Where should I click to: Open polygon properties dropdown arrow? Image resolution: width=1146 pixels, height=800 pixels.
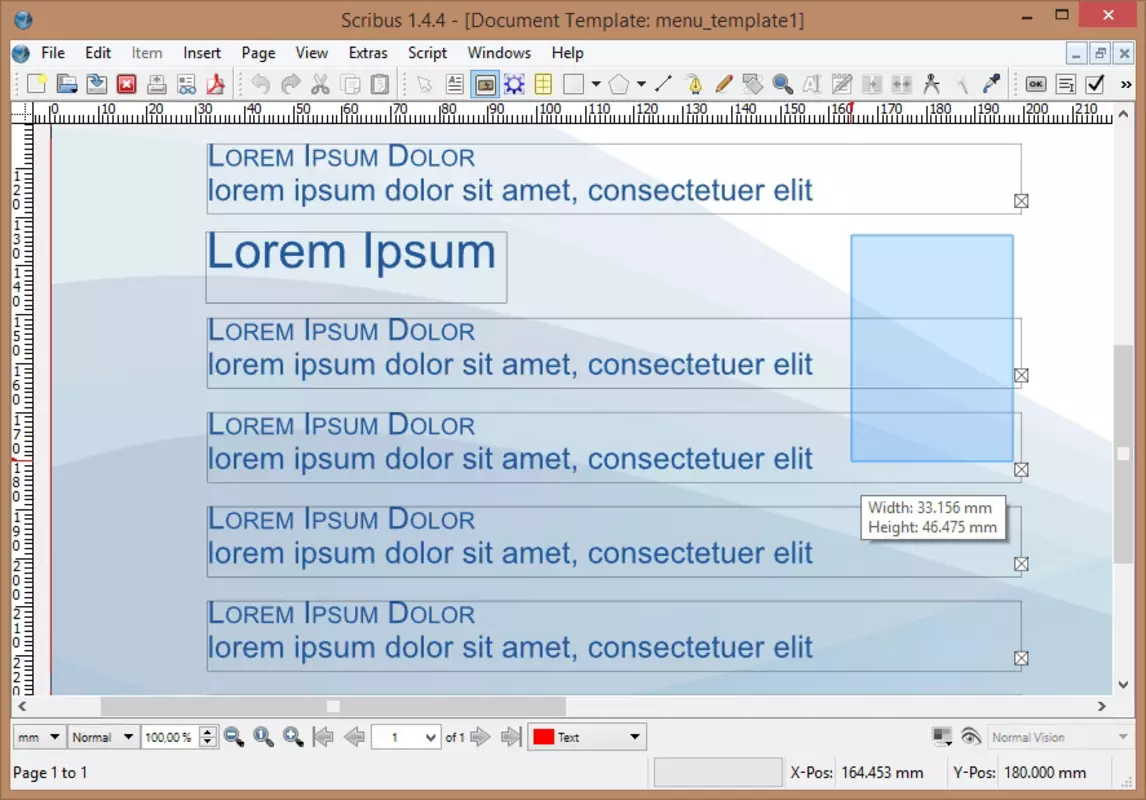coord(642,84)
